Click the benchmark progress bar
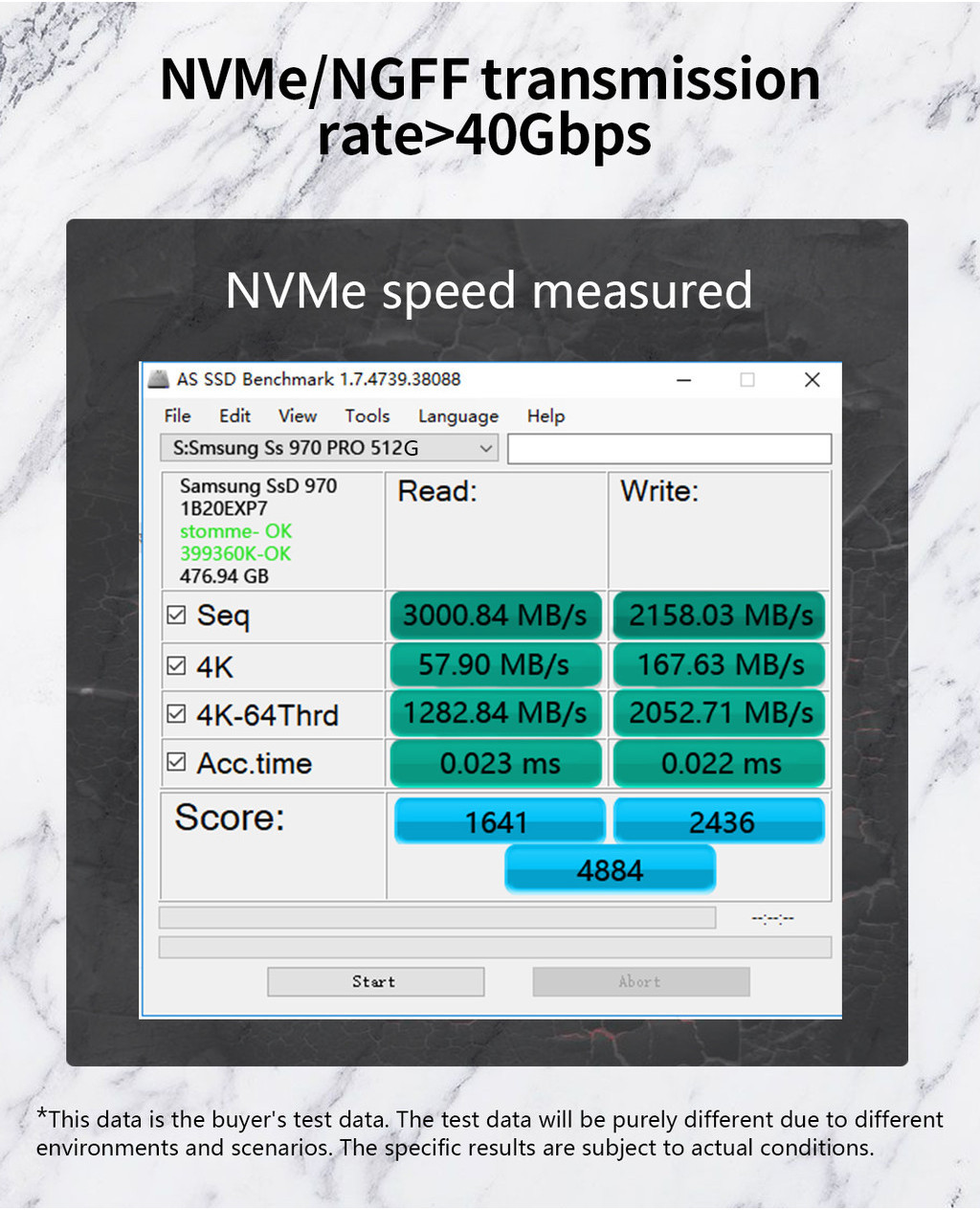Viewport: 980px width, 1210px height. (438, 917)
